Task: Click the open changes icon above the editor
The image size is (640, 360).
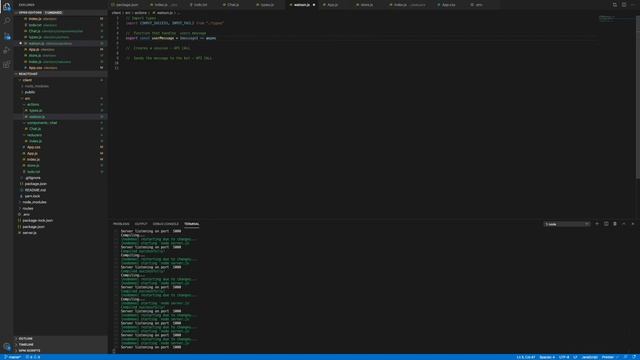Action: coord(615,5)
